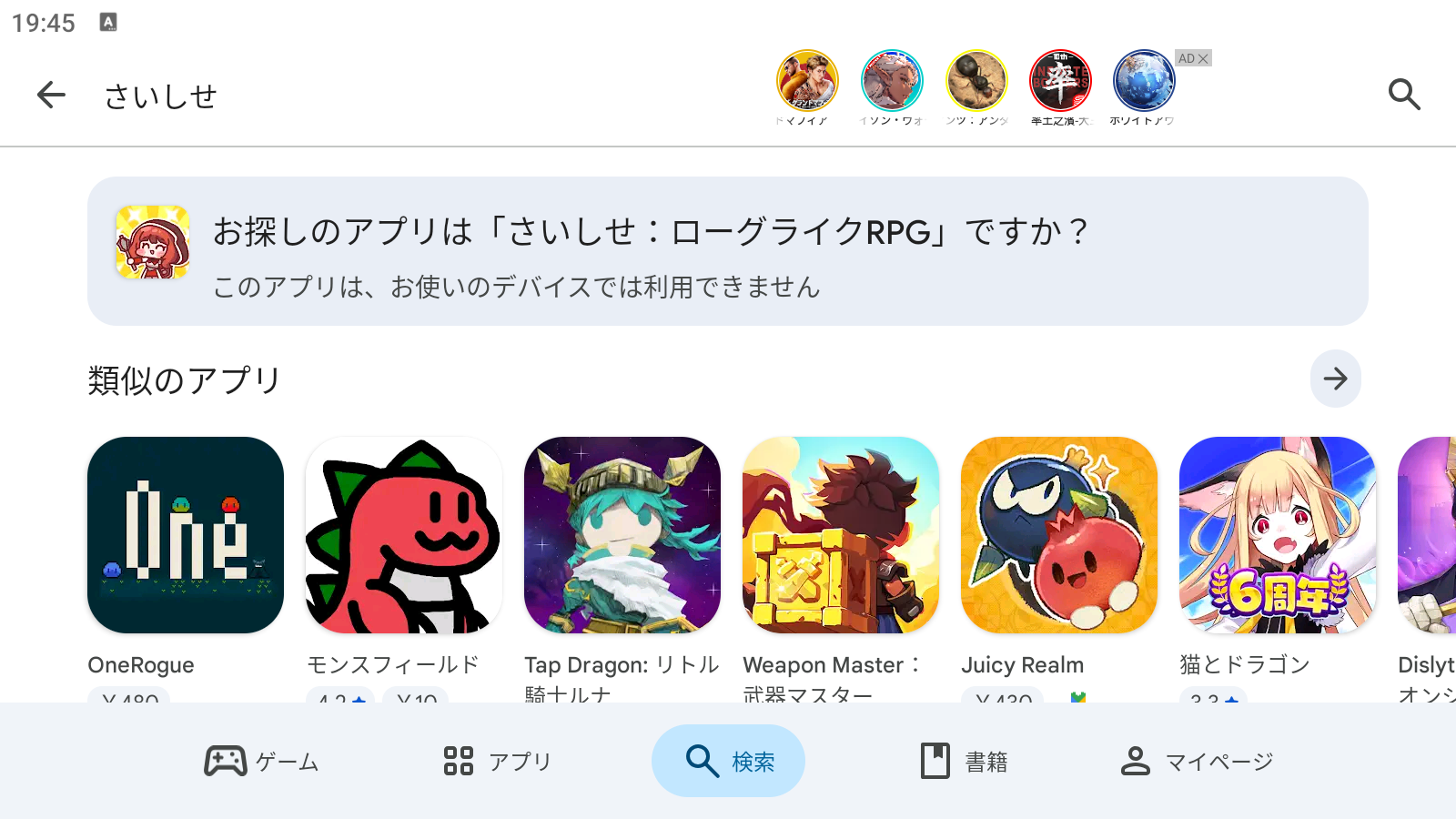Switch to the アプリ tab
1456x819 pixels.
click(497, 761)
